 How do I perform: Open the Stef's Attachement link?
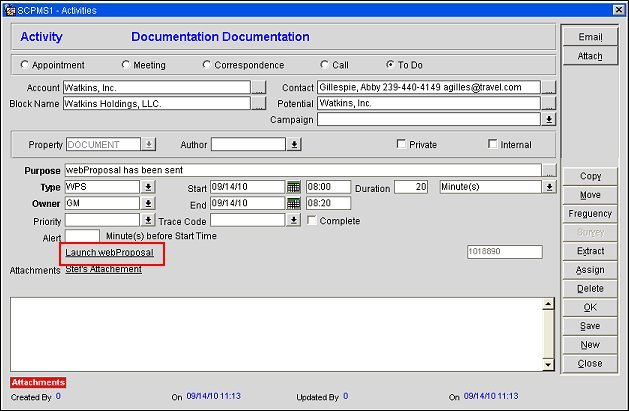click(x=103, y=269)
